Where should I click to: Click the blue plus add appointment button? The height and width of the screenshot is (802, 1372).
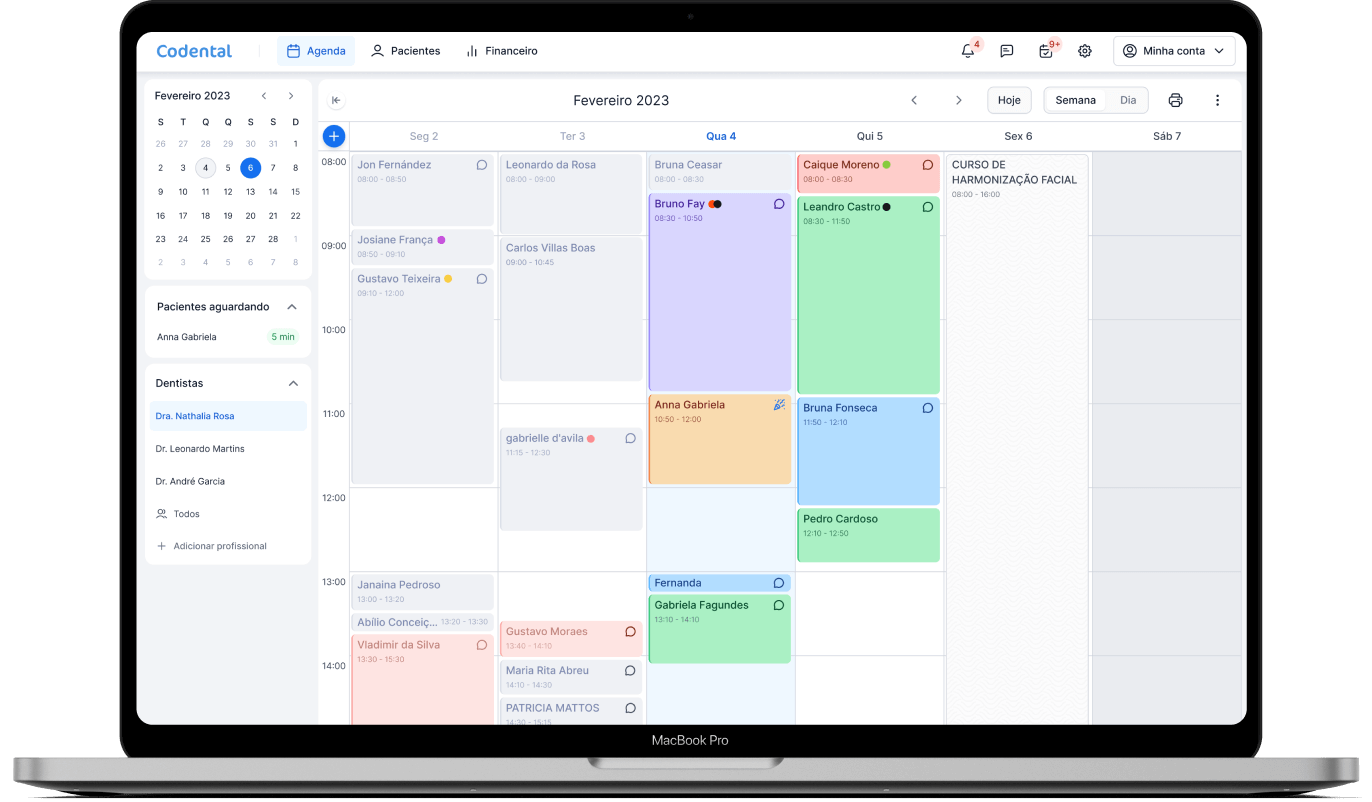click(x=334, y=136)
